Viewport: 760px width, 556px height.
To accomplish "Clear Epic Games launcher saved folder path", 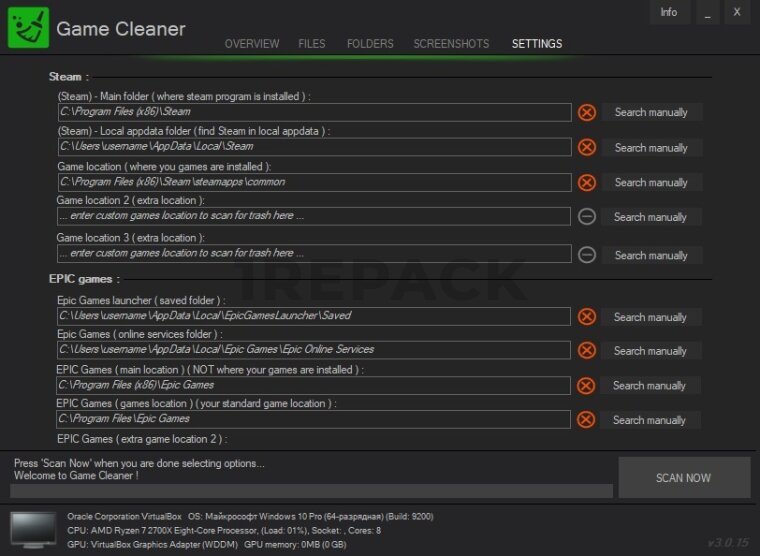I will [587, 316].
